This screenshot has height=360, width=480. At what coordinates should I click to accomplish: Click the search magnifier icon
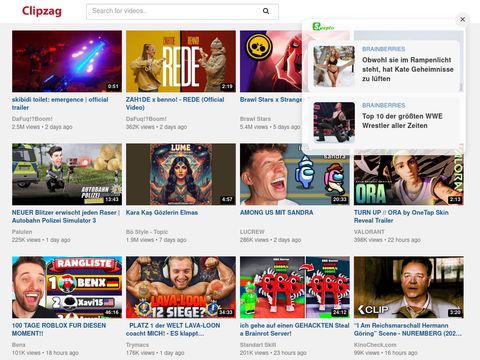(x=266, y=11)
